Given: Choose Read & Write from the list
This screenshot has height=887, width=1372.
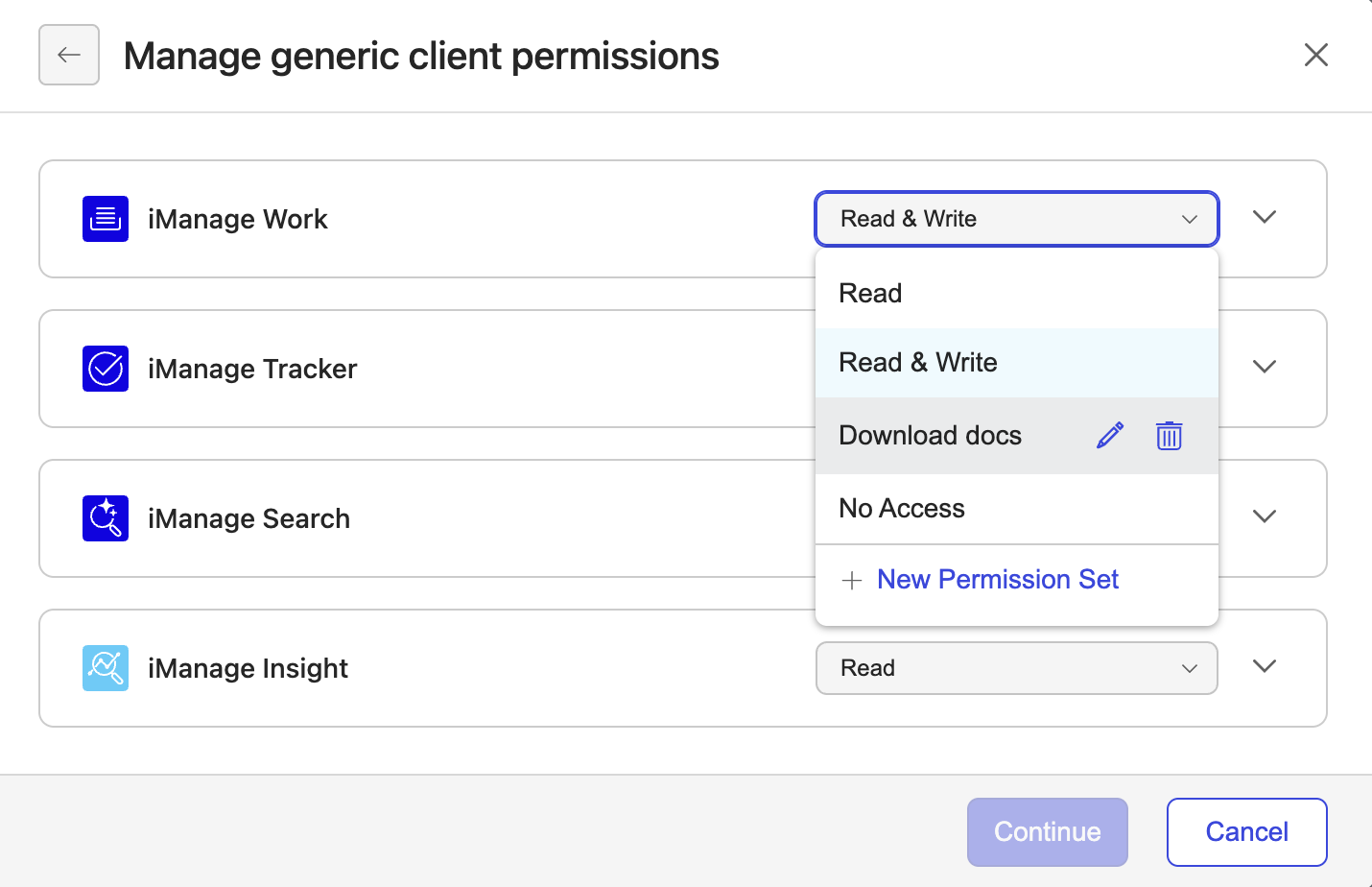Looking at the screenshot, I should point(1017,363).
